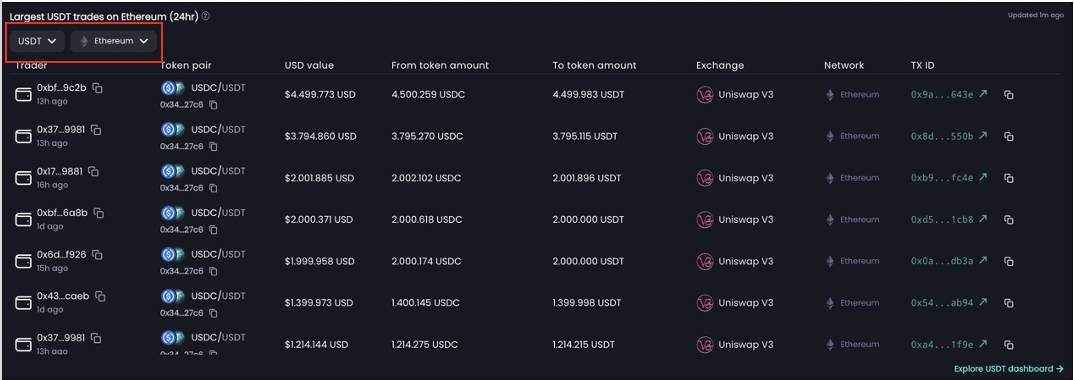
Task: Copy trader address 0xbf...9c2b
Action: click(x=97, y=88)
